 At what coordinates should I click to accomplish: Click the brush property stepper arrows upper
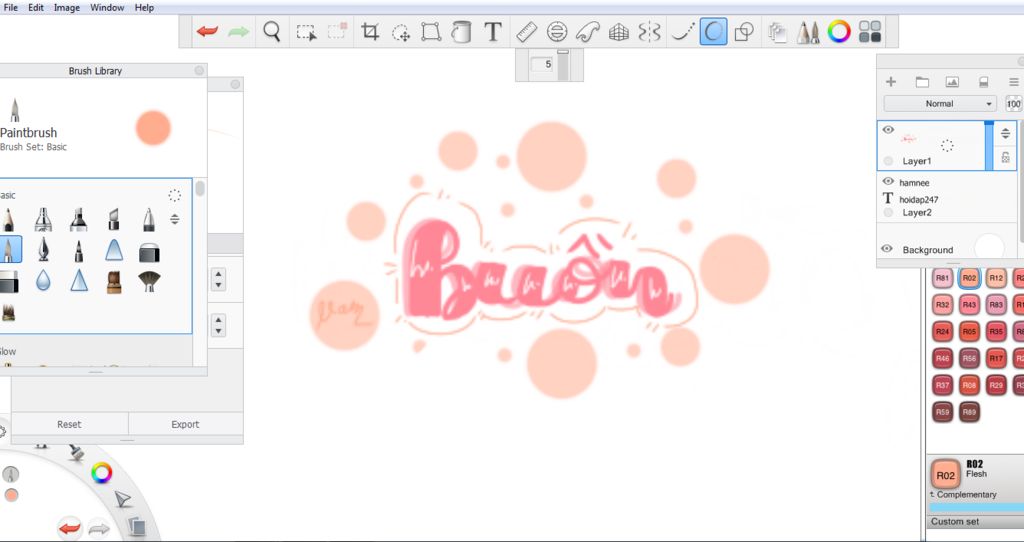[219, 279]
